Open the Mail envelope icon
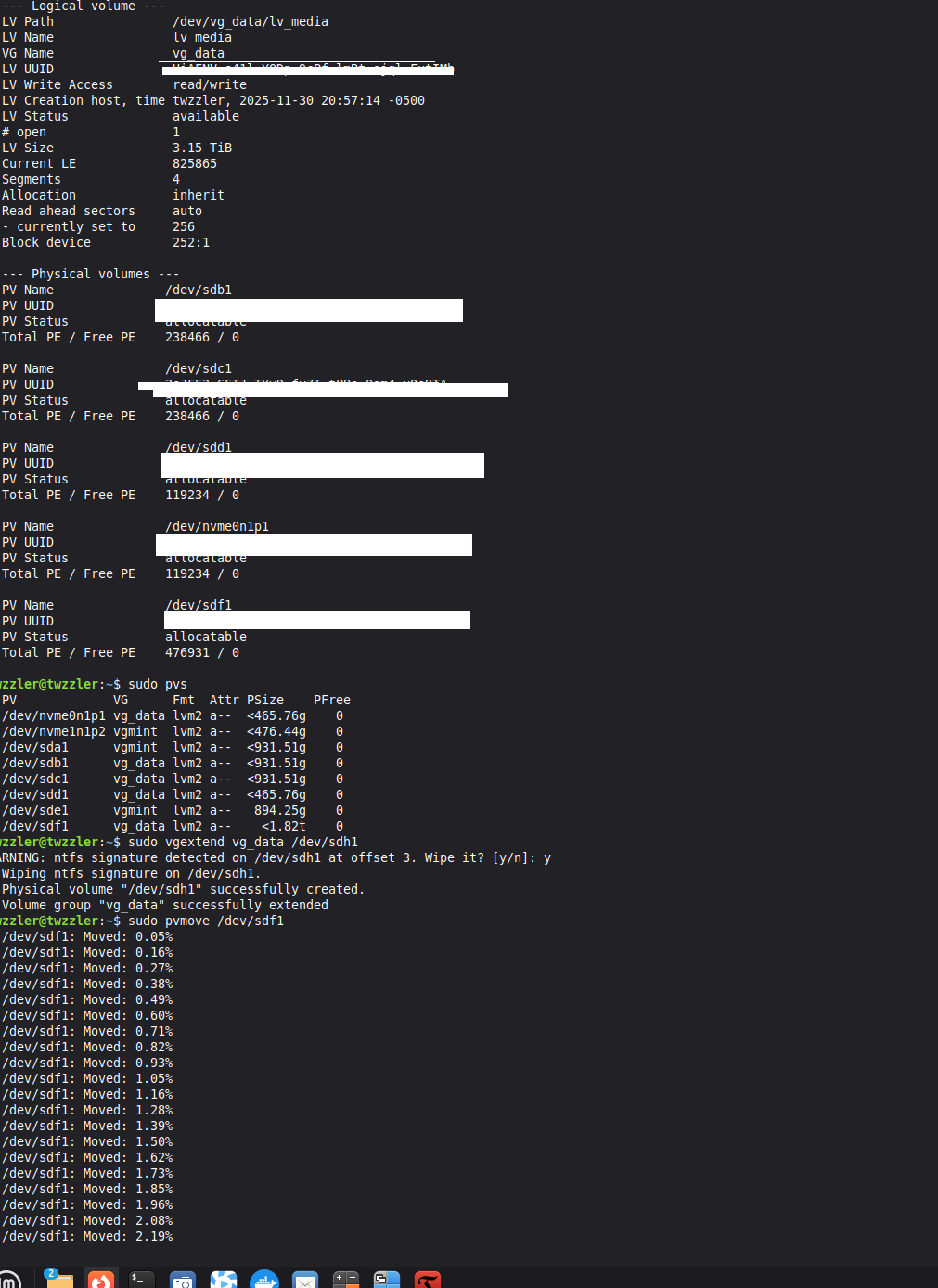This screenshot has width=938, height=1288. [305, 1281]
